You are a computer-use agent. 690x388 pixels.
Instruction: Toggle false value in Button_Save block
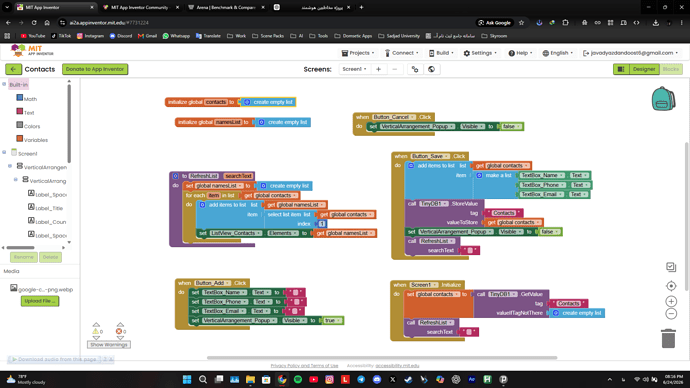[550, 232]
